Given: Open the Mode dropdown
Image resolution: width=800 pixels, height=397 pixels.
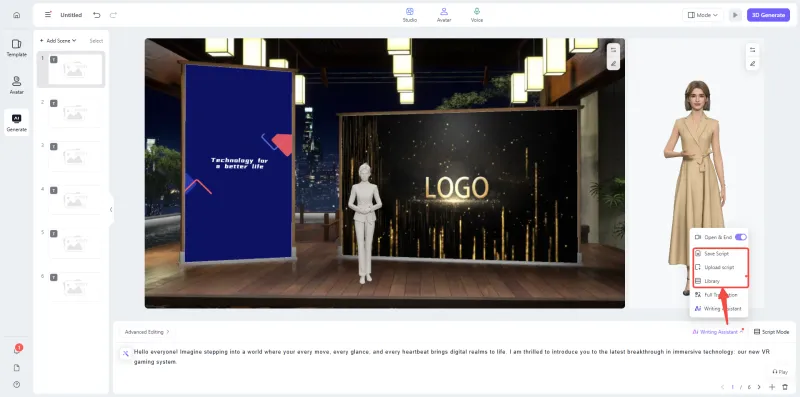Looking at the screenshot, I should pos(703,15).
